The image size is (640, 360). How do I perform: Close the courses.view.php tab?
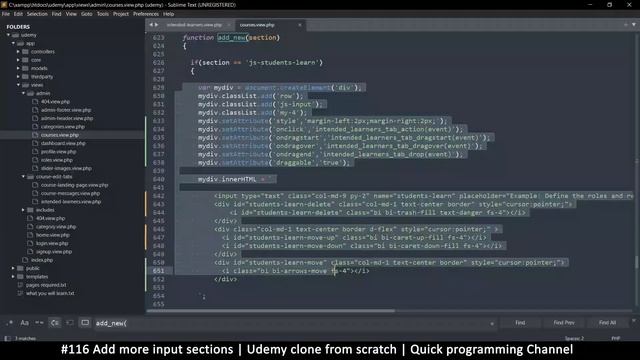pos(300,25)
